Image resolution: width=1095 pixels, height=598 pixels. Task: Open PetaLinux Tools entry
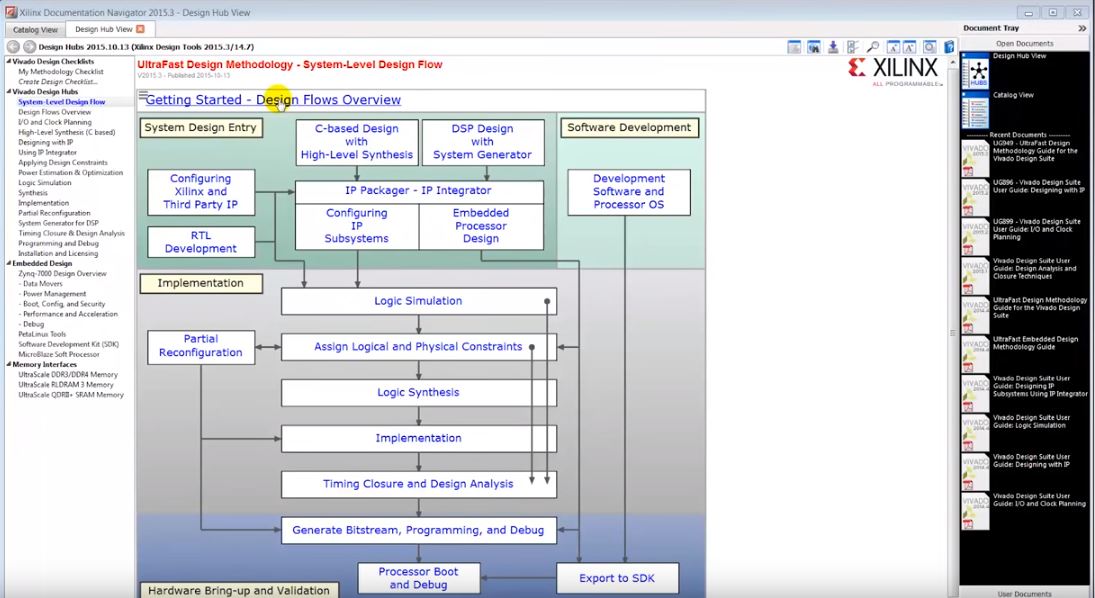(42, 334)
